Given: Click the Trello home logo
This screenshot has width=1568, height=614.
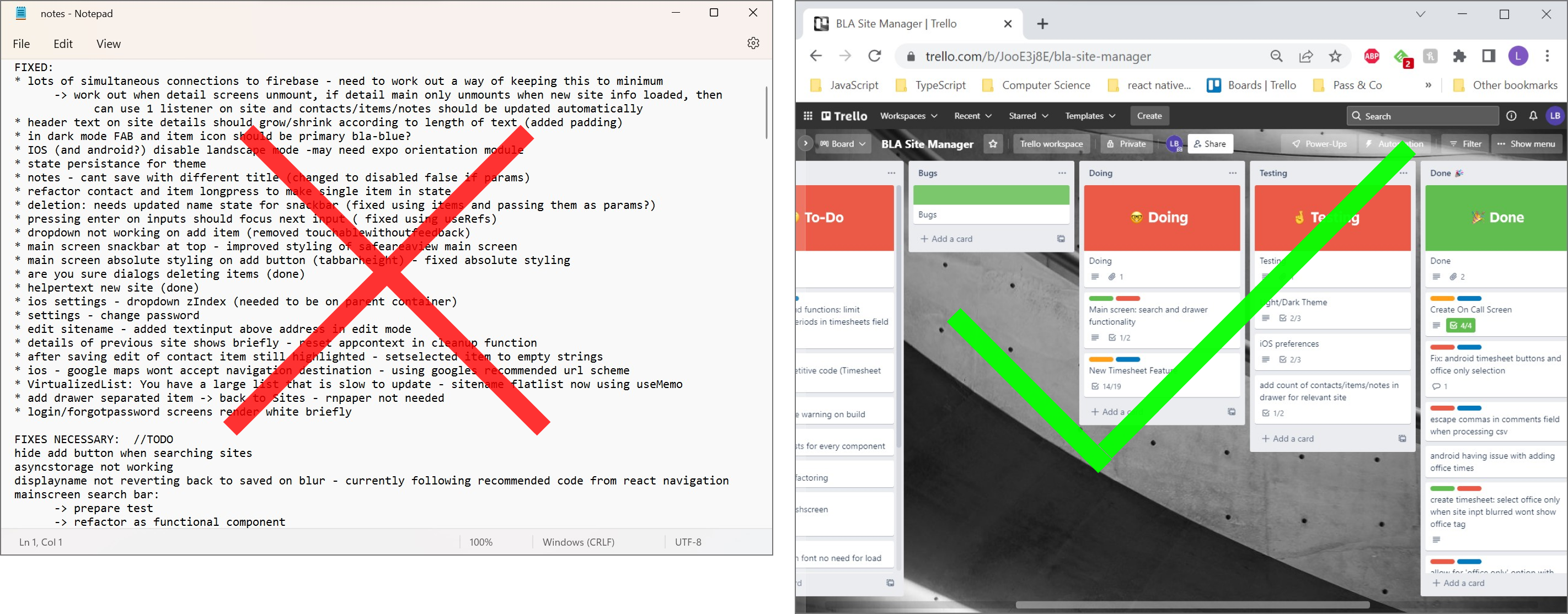Looking at the screenshot, I should tap(844, 116).
